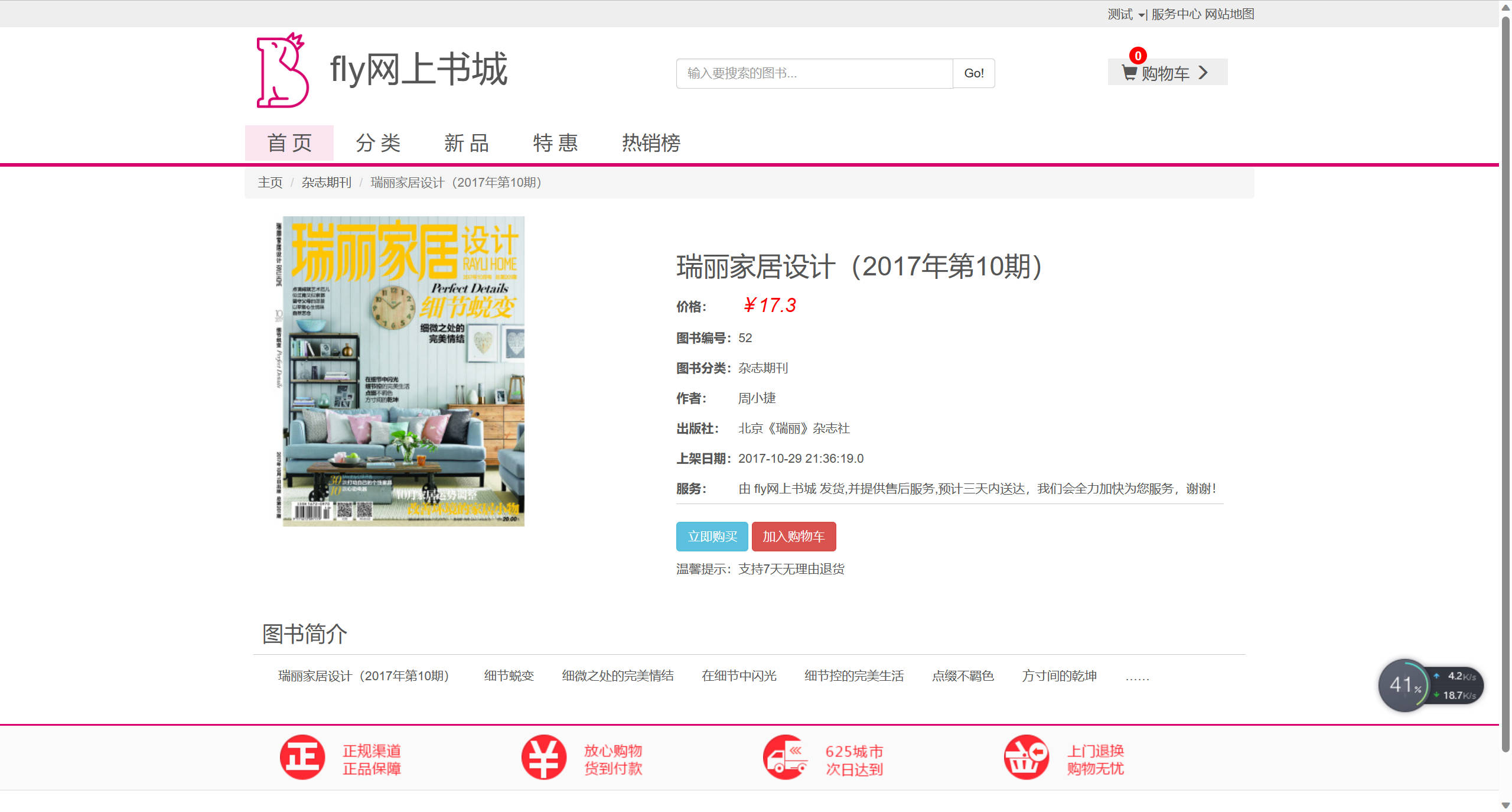Viewport: 1512px width, 812px height.
Task: Click the 立即购买 button
Action: (712, 537)
